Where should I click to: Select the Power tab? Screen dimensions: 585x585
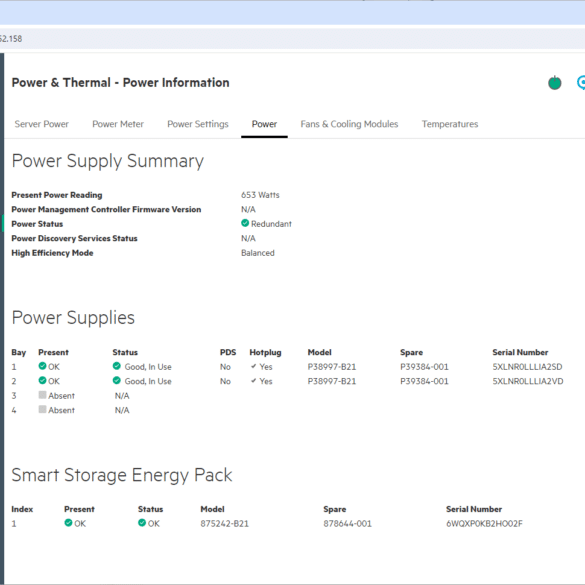coord(264,124)
